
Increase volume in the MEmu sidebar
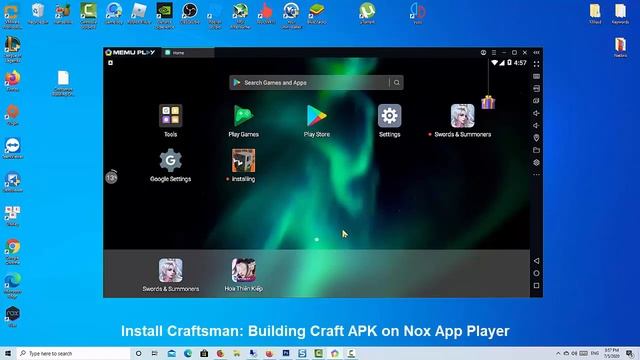pyautogui.click(x=536, y=113)
